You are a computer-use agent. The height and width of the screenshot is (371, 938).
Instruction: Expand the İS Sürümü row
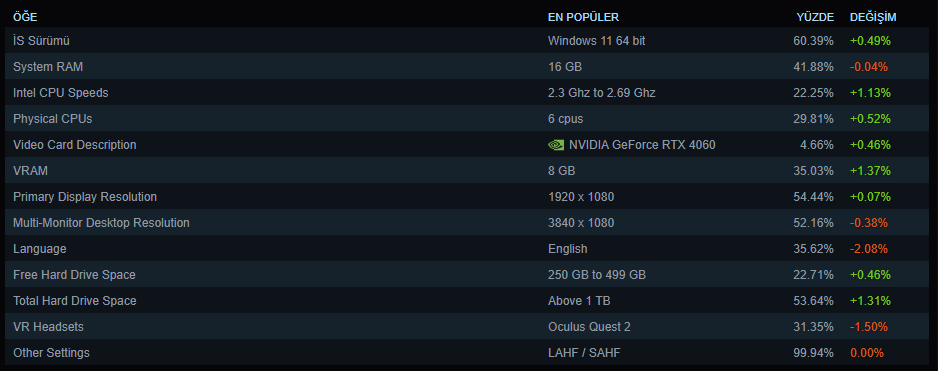click(468, 41)
